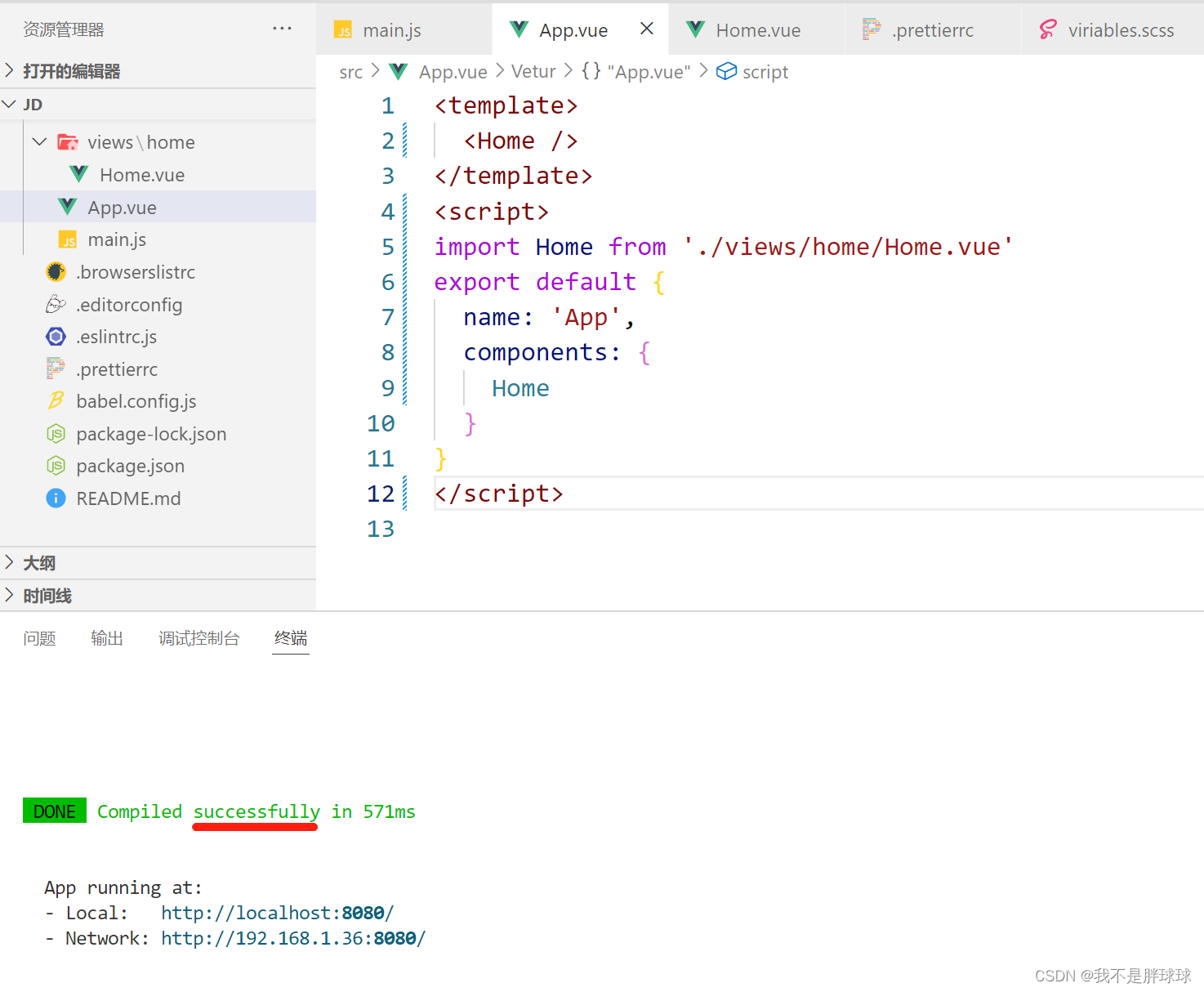Screen dimensions: 1204x992
Task: Click the Prettier icon beside .prettierrc in tree
Action: tap(56, 369)
